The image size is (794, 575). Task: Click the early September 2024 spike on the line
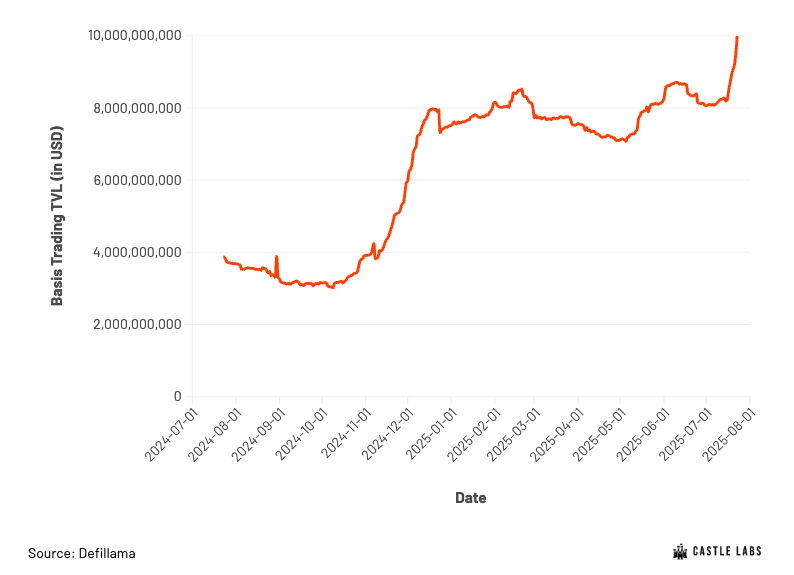tap(276, 257)
